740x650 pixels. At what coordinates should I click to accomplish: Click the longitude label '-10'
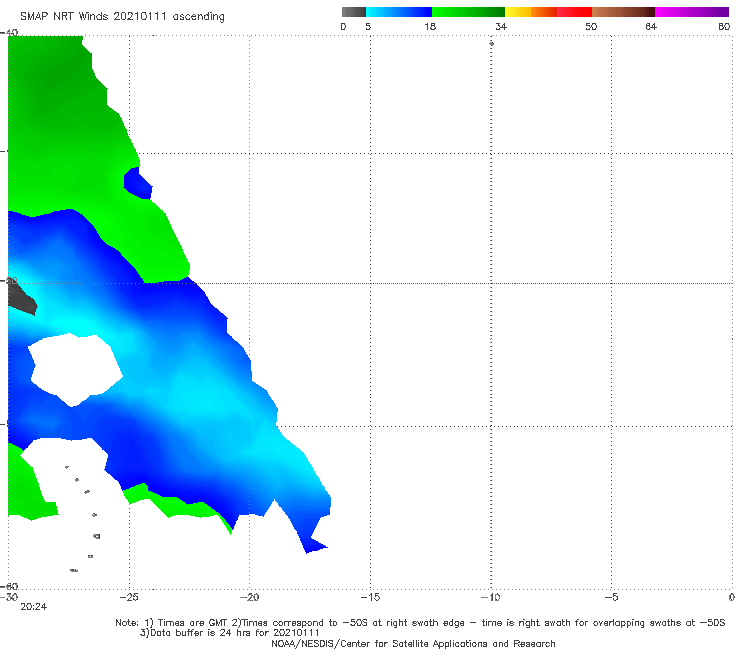tap(491, 597)
